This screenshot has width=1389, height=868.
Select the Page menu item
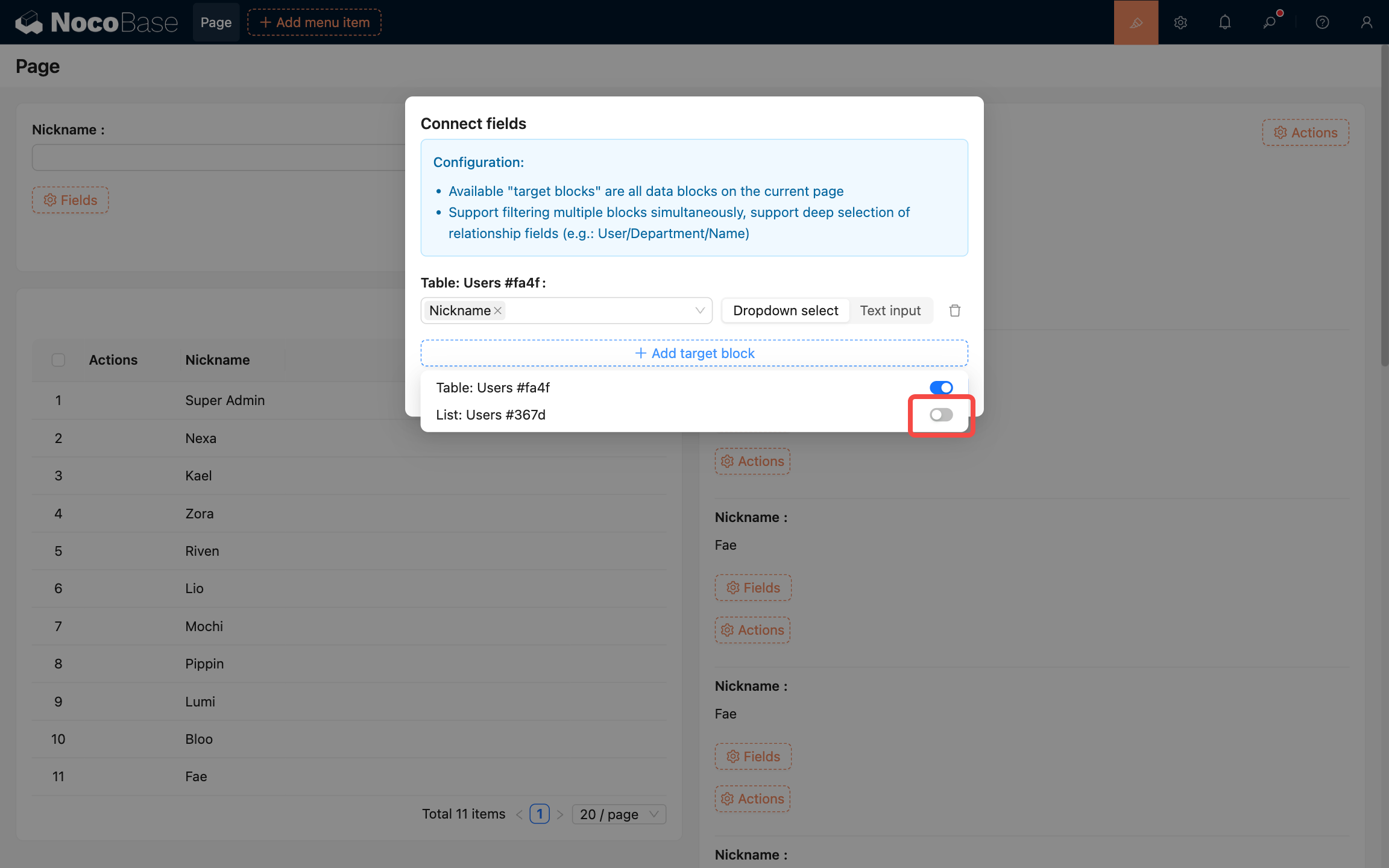(216, 22)
